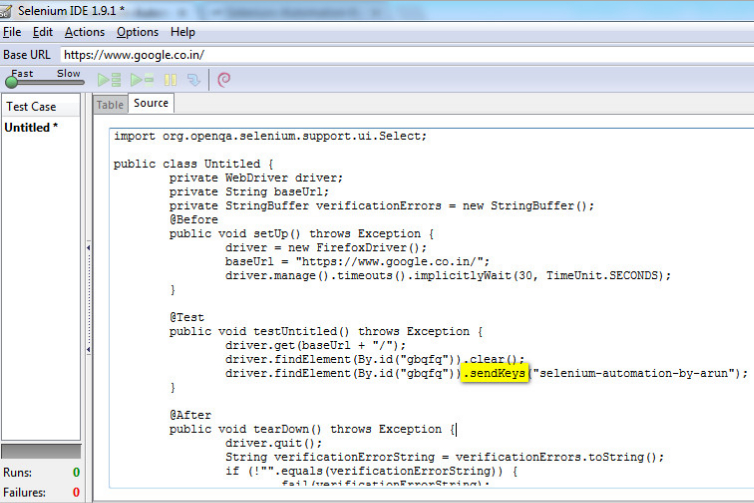Click the 'Slow' speed label
The width and height of the screenshot is (754, 503).
[69, 74]
